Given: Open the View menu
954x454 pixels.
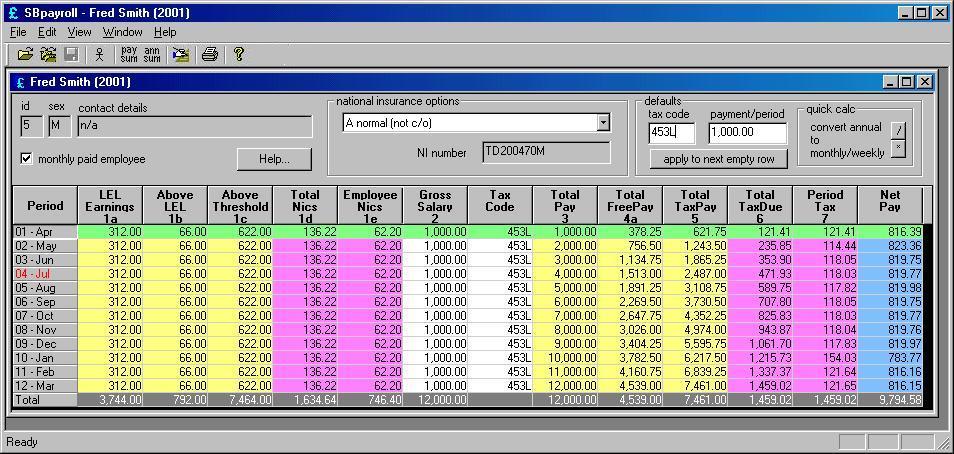Looking at the screenshot, I should (x=79, y=32).
